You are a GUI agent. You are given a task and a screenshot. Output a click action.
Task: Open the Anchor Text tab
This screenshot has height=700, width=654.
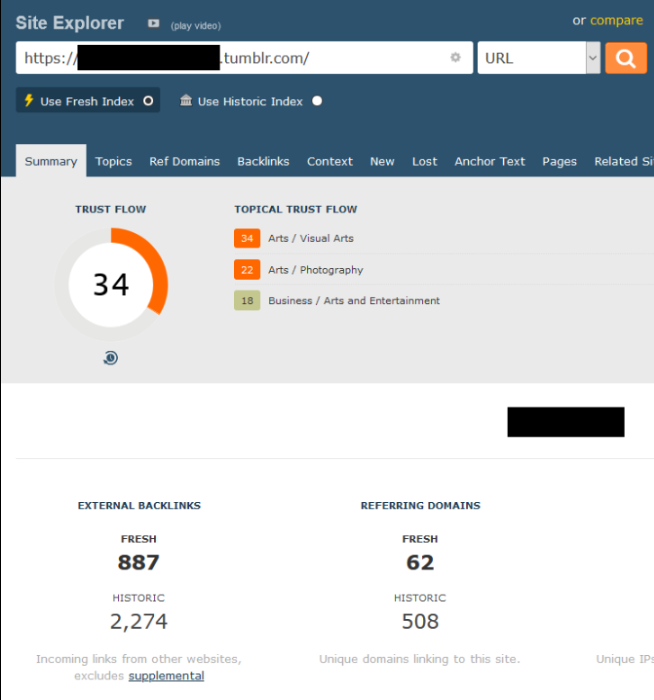click(490, 161)
